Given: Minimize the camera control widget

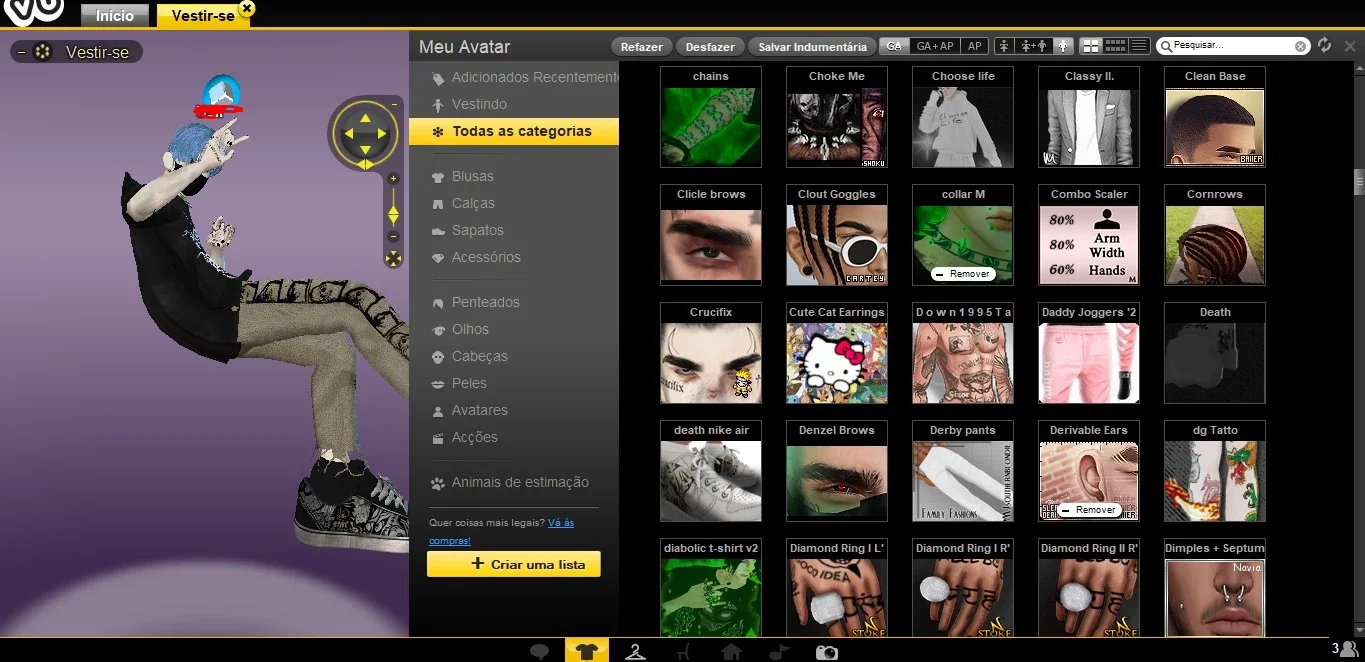Looking at the screenshot, I should pos(394,104).
